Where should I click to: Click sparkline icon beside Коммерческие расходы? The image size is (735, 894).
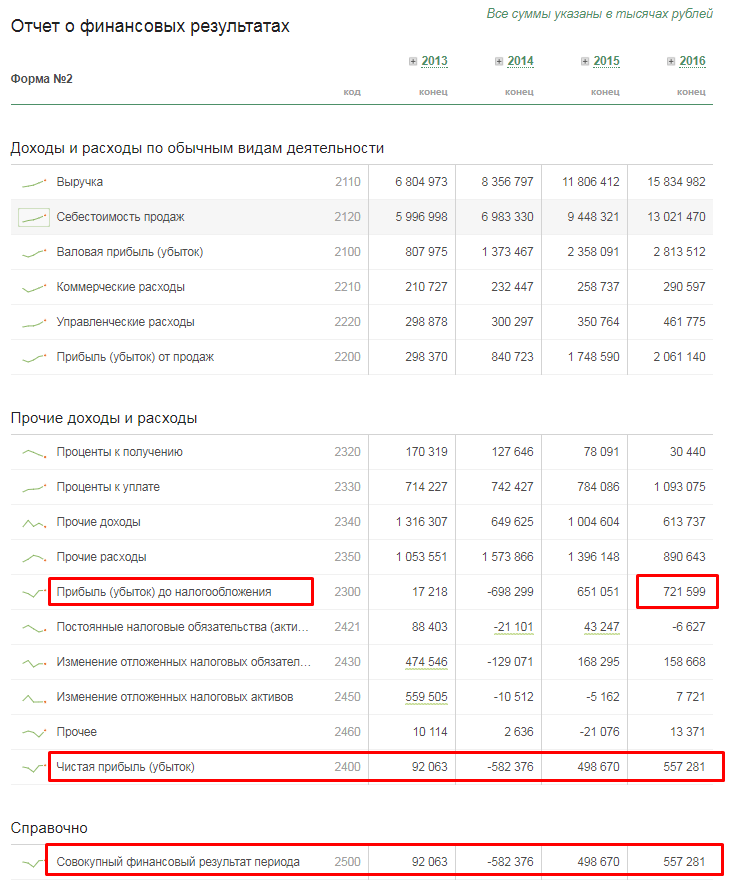(x=34, y=287)
